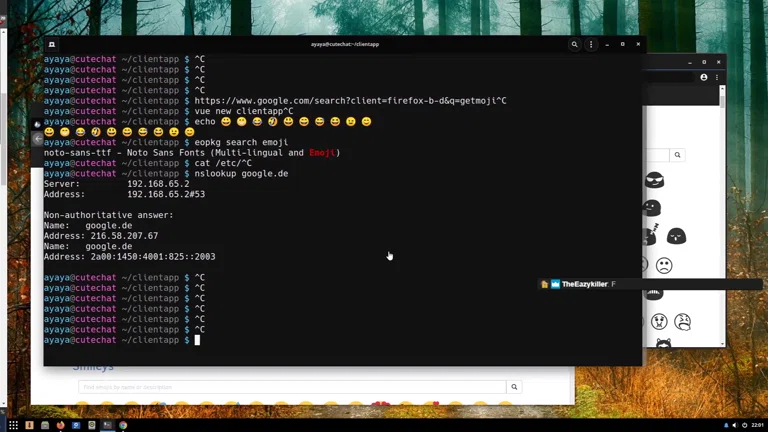Open Firefox from the taskbar

point(61,425)
